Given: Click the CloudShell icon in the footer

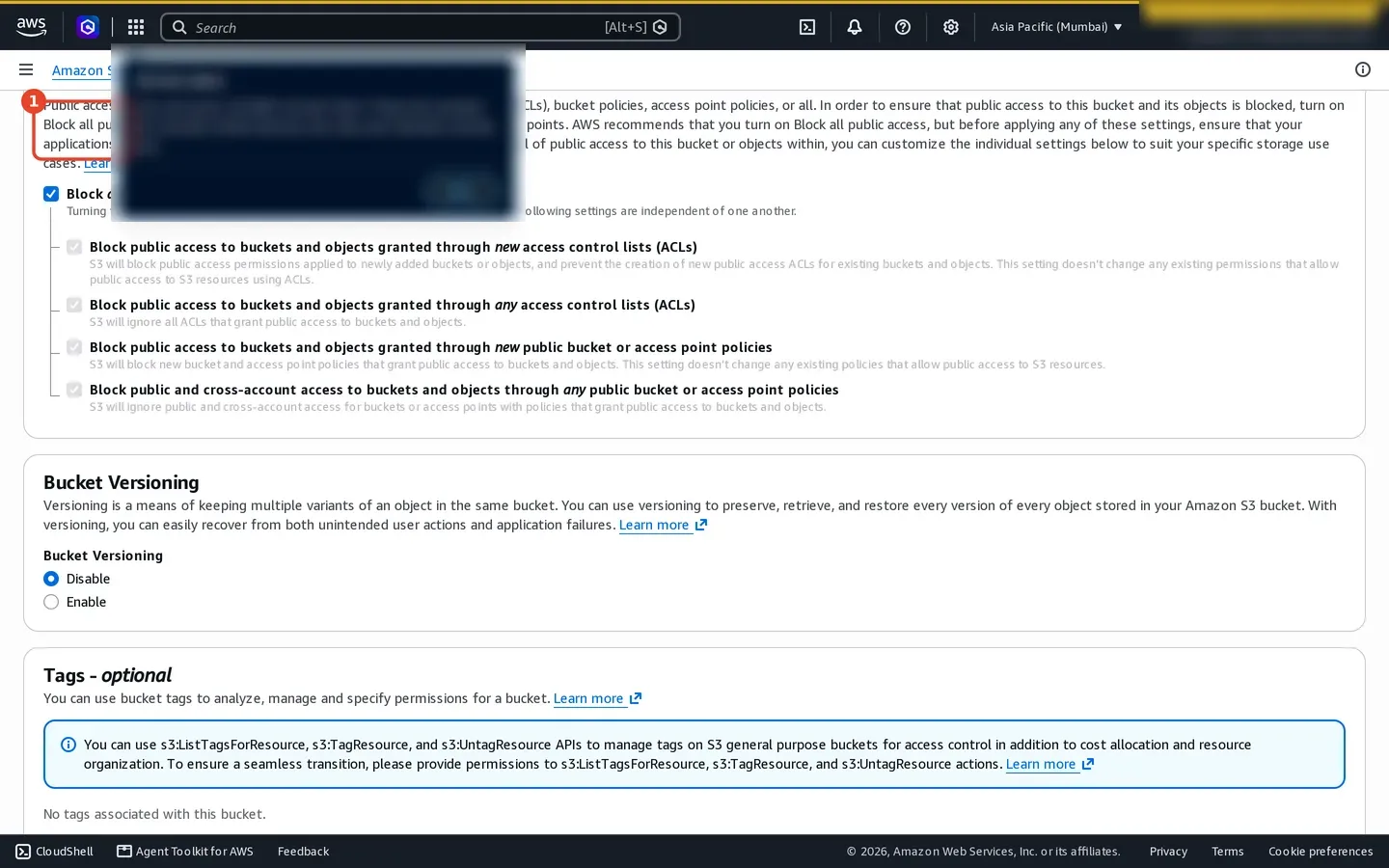Looking at the screenshot, I should click(x=23, y=851).
